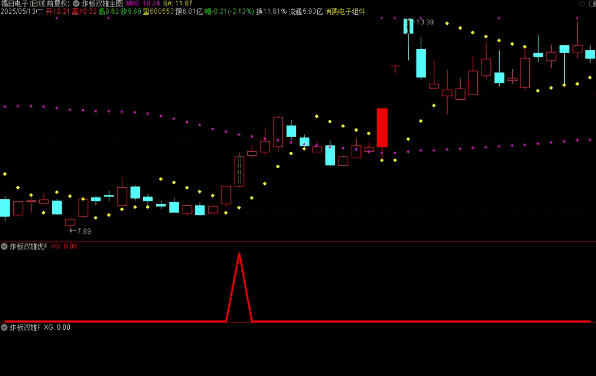The height and width of the screenshot is (376, 596).
Task: Click the peak of the red signal spike
Action: pos(239,254)
